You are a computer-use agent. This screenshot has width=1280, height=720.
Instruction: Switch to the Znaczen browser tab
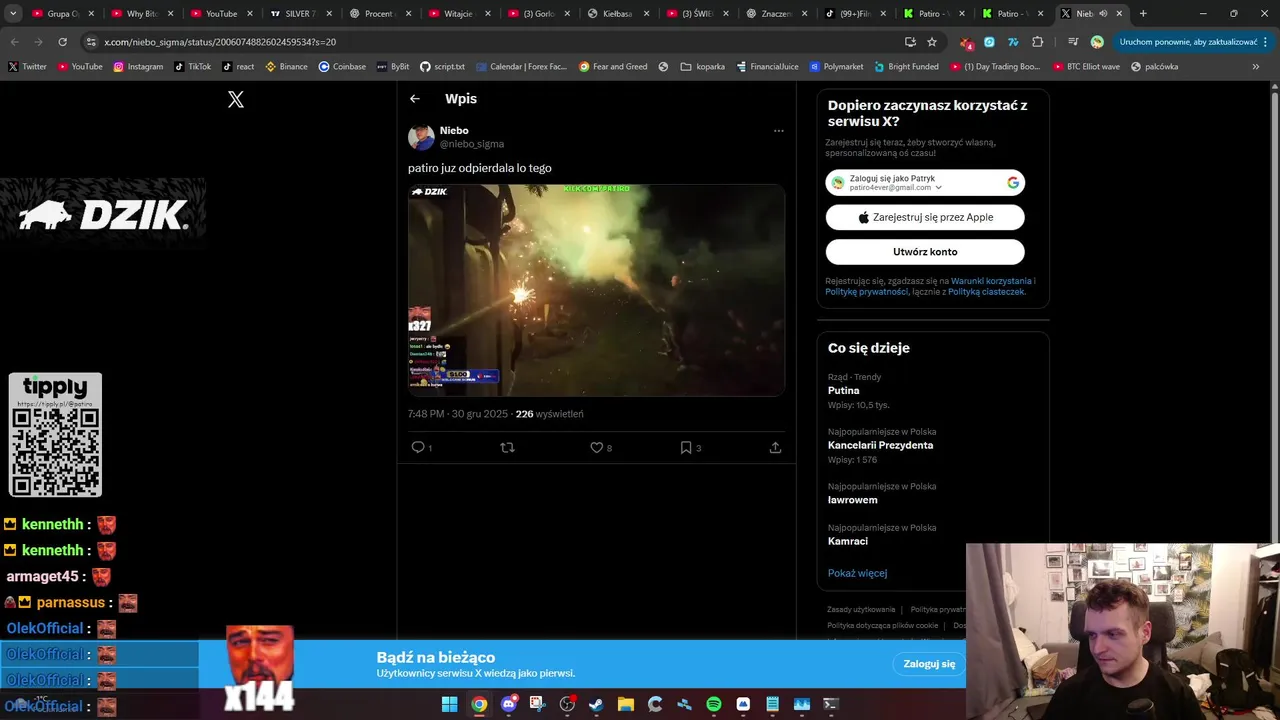[775, 14]
